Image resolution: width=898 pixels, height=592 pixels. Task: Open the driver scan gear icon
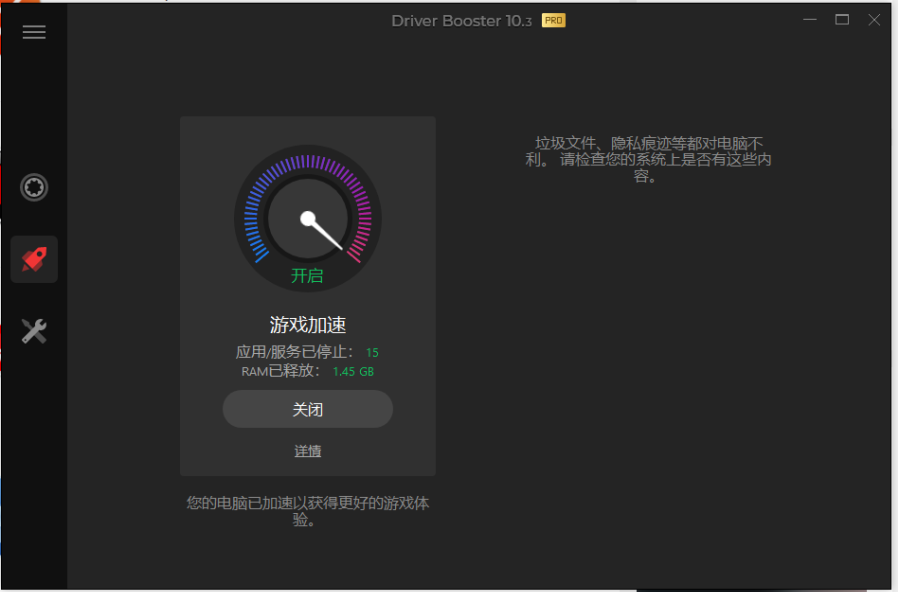click(34, 187)
